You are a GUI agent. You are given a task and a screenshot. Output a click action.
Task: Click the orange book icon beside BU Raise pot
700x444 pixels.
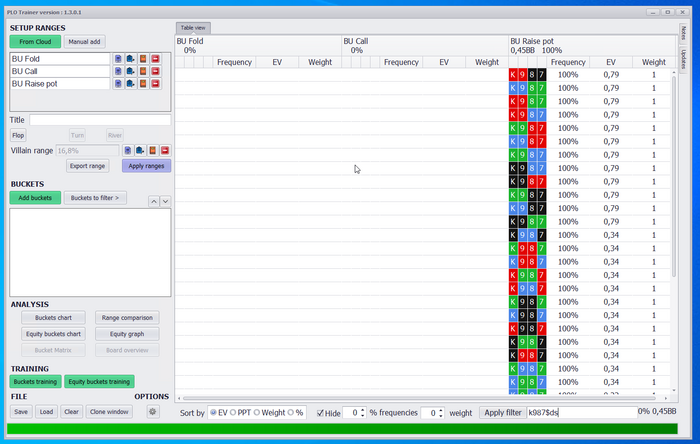pos(143,83)
